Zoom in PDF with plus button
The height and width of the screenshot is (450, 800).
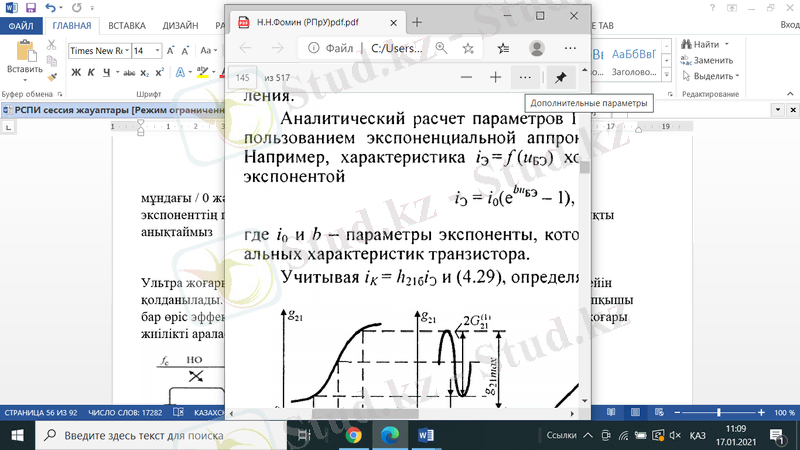pos(495,78)
